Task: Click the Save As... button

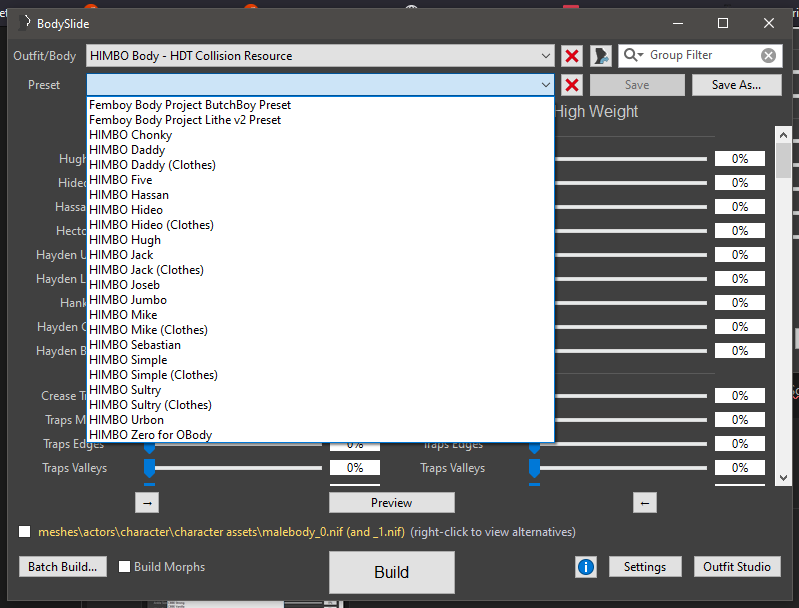Action: (x=736, y=85)
